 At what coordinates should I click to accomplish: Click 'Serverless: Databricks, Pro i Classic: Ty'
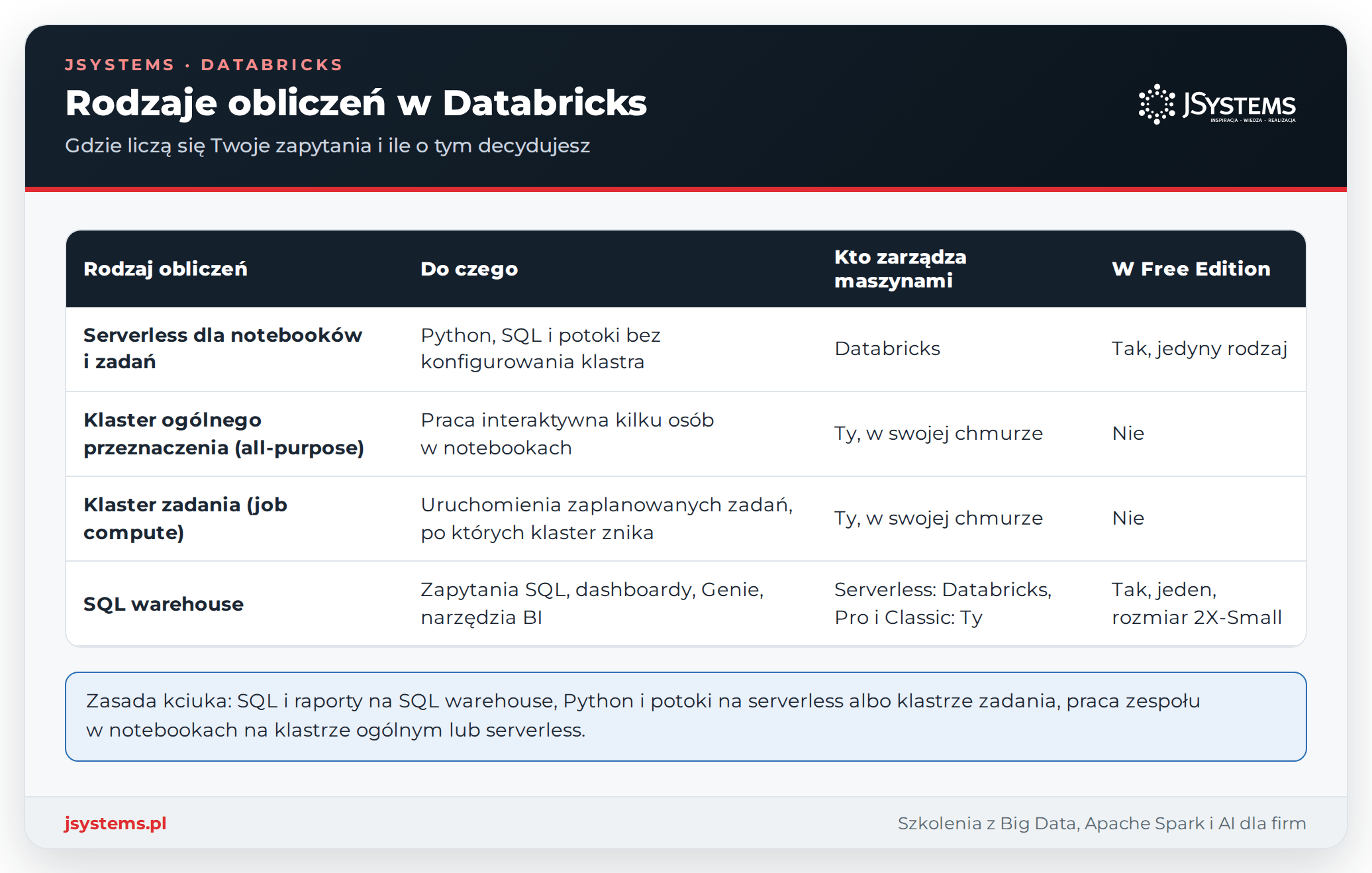(x=943, y=603)
